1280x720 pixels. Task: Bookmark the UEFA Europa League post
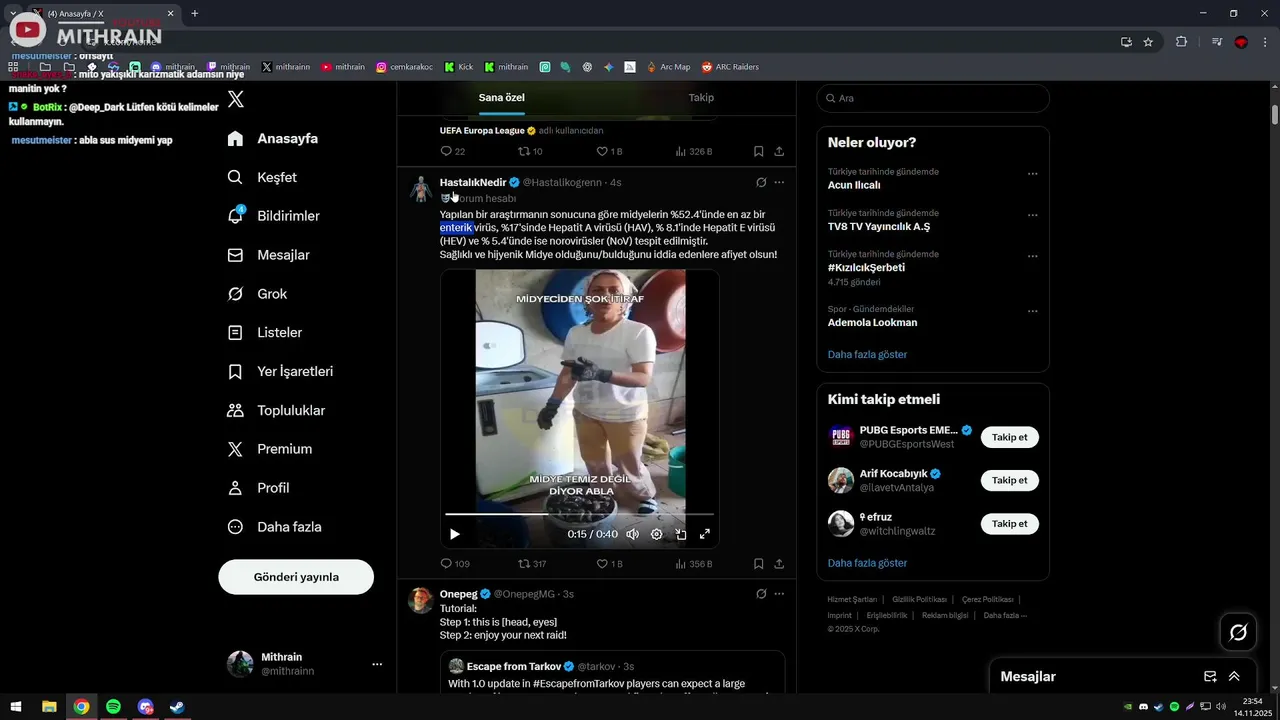click(x=758, y=151)
